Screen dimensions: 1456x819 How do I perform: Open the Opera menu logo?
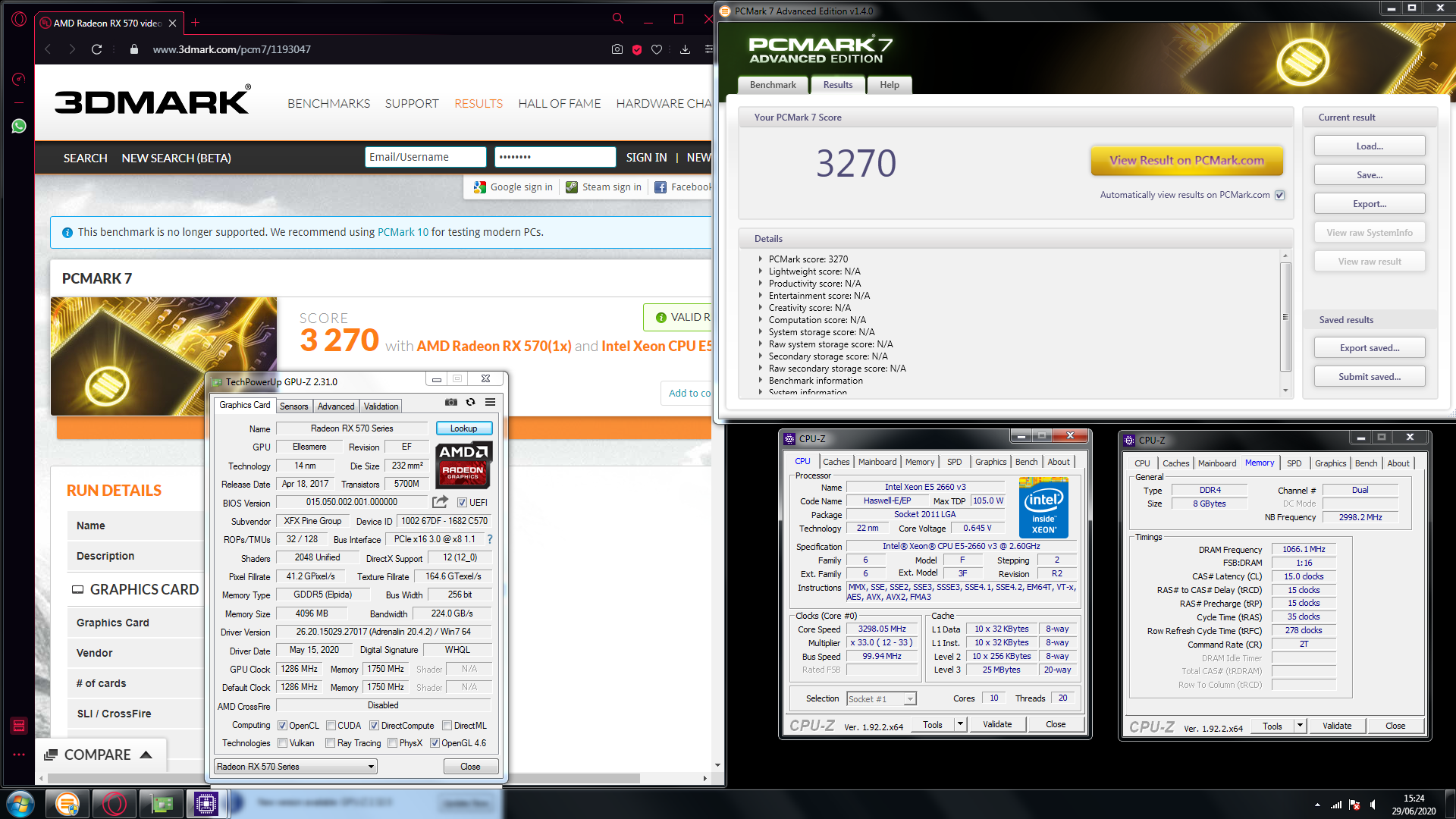[19, 19]
